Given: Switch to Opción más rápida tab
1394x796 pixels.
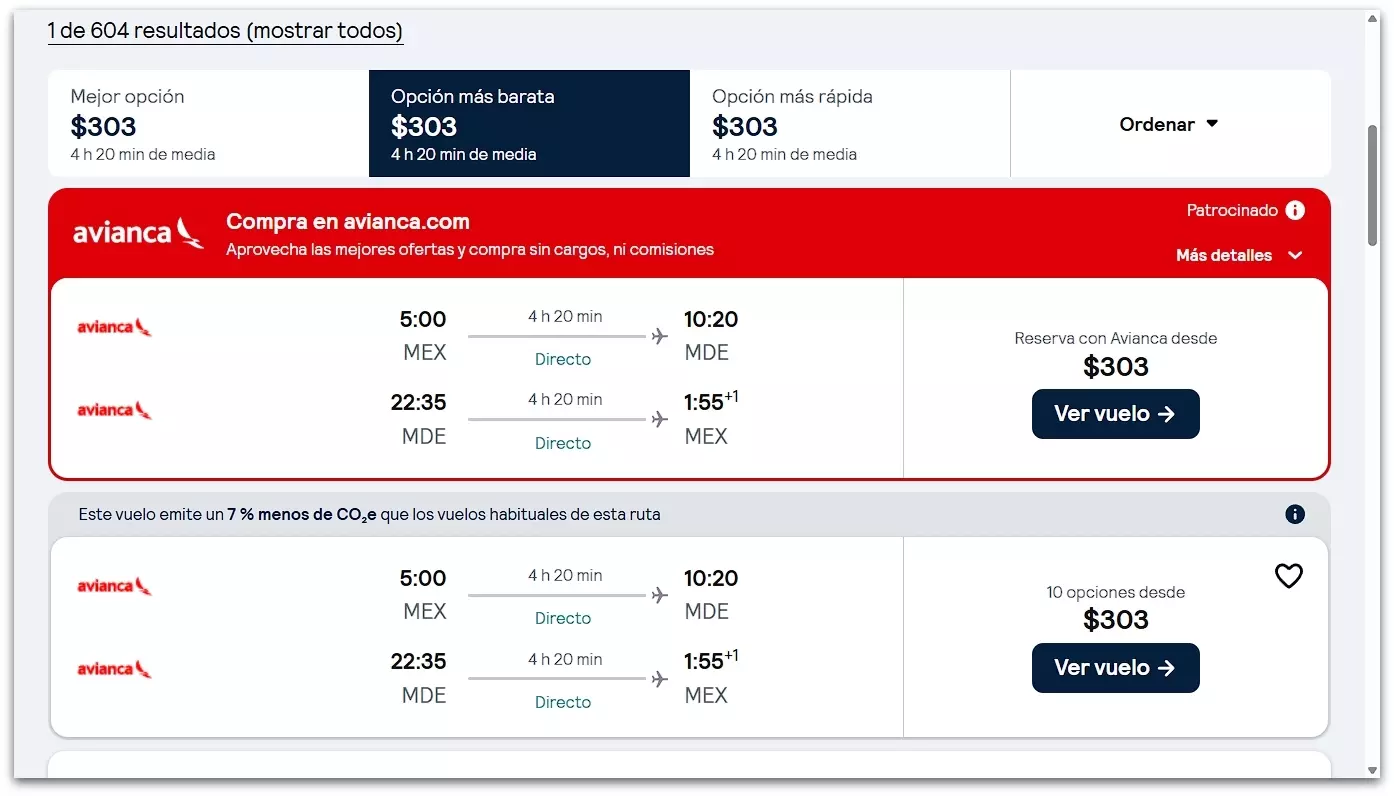Looking at the screenshot, I should coord(849,124).
